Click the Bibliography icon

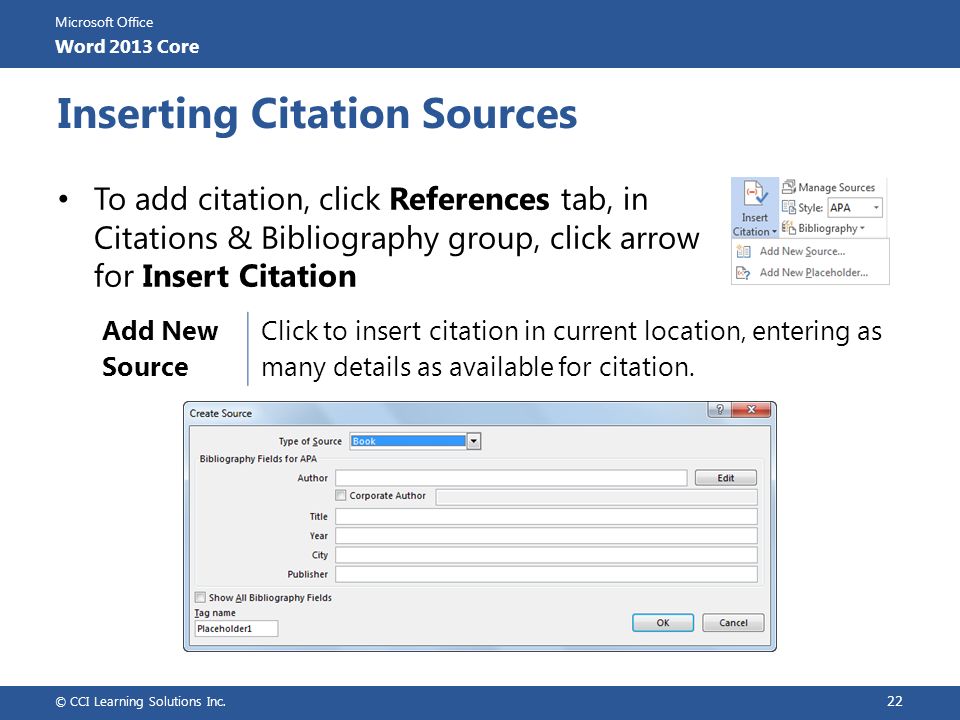pos(789,228)
